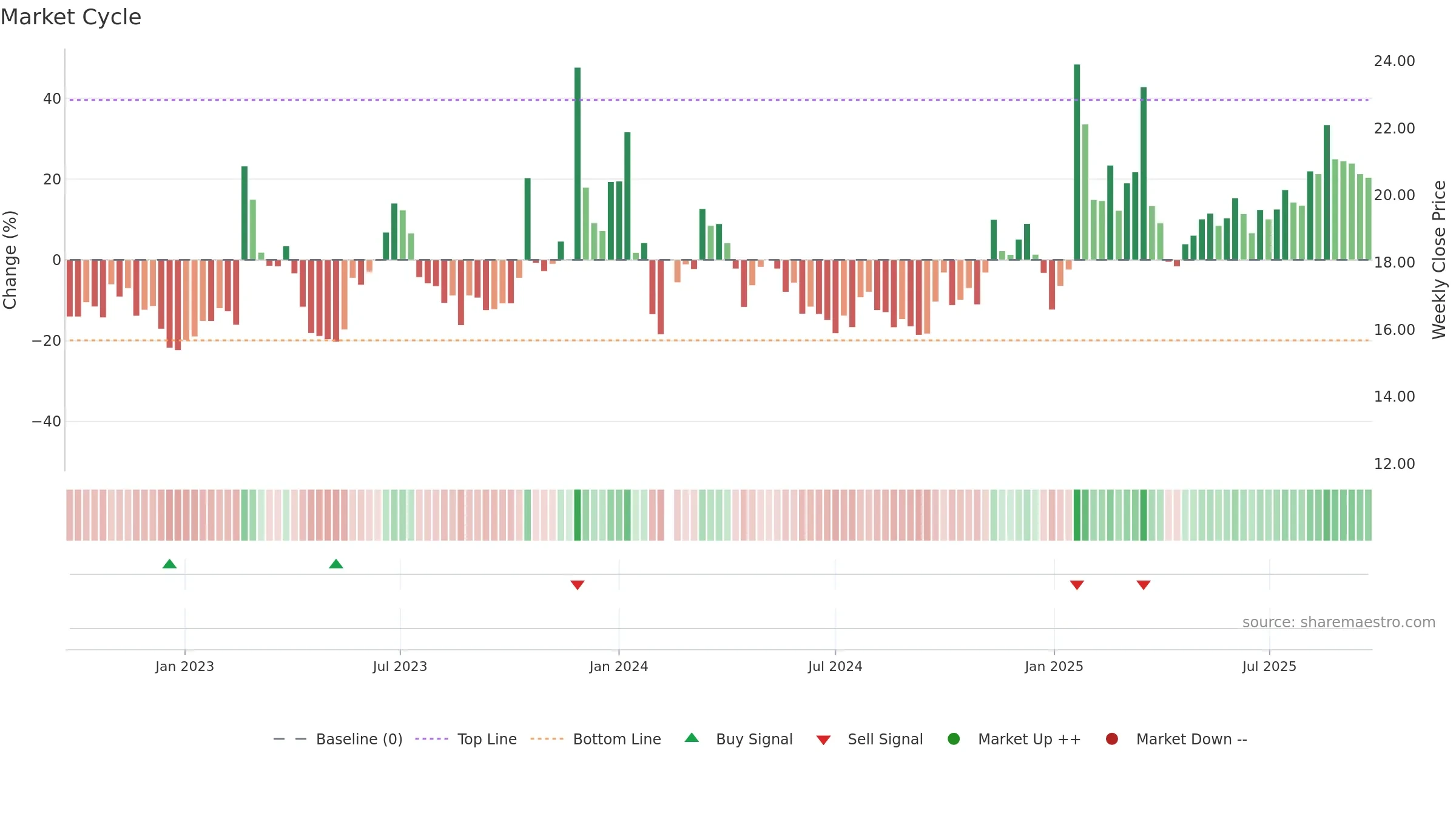Toggle the Bottom Line legend entry
The height and width of the screenshot is (819, 1456).
[x=596, y=739]
